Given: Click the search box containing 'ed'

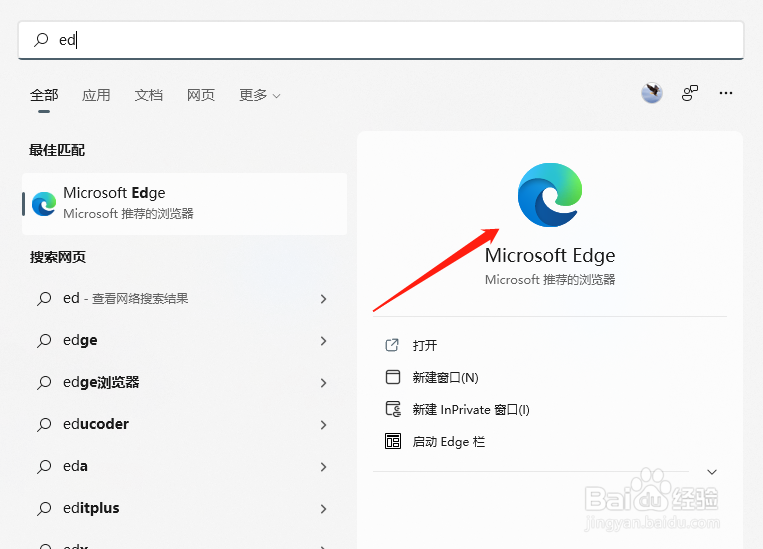Looking at the screenshot, I should 381,40.
